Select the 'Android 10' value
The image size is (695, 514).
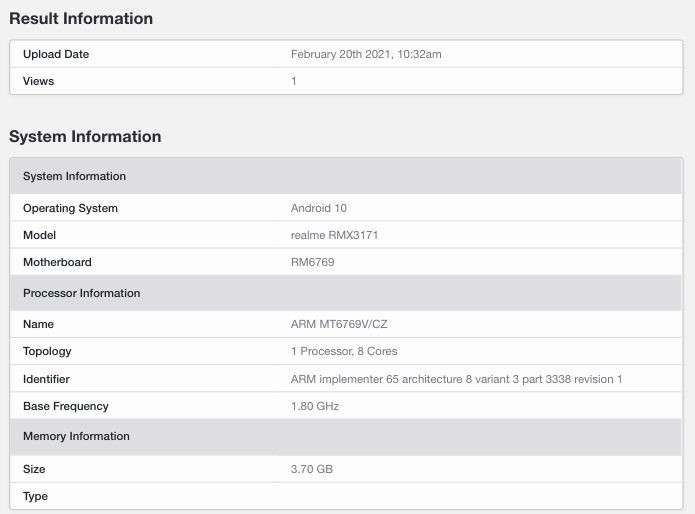pyautogui.click(x=319, y=208)
